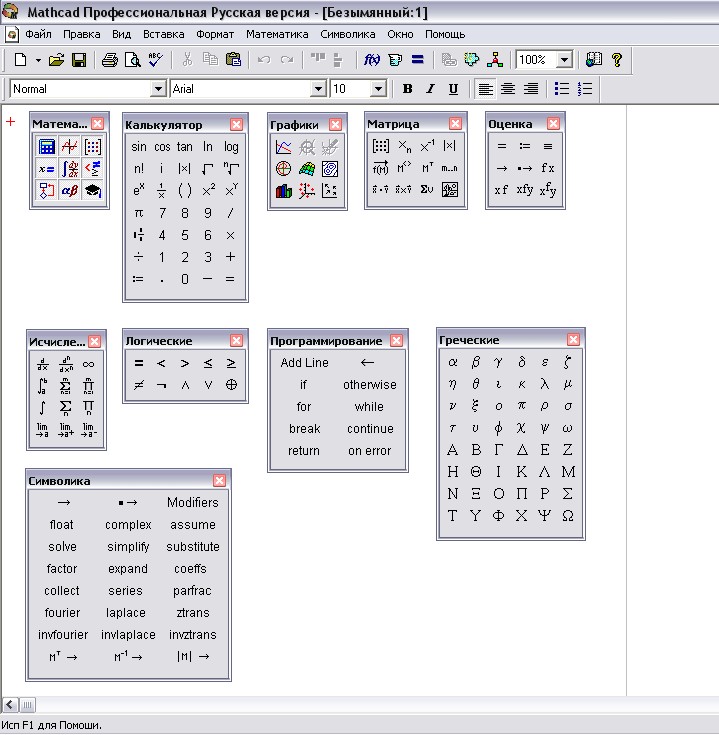
Task: Click matrix inverse x⁻¹ in Матрица palette
Action: coord(427,146)
